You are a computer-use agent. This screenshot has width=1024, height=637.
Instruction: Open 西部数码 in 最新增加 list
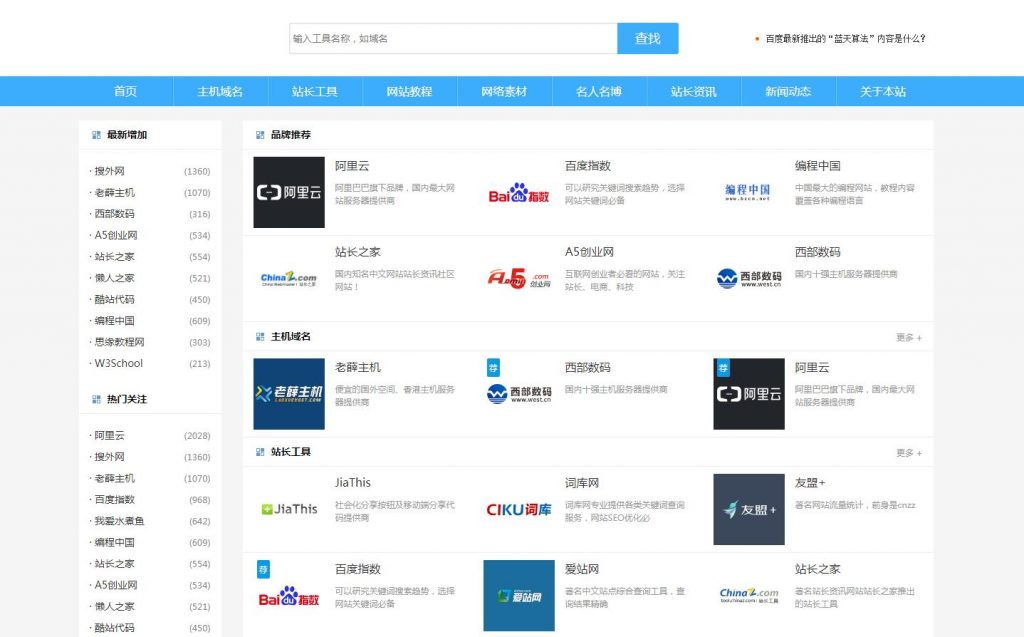[114, 214]
